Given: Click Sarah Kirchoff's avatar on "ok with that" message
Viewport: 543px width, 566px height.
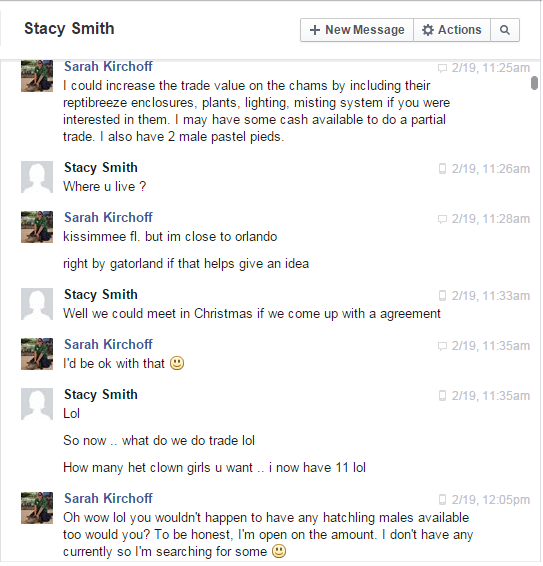Looking at the screenshot, I should coord(37,354).
